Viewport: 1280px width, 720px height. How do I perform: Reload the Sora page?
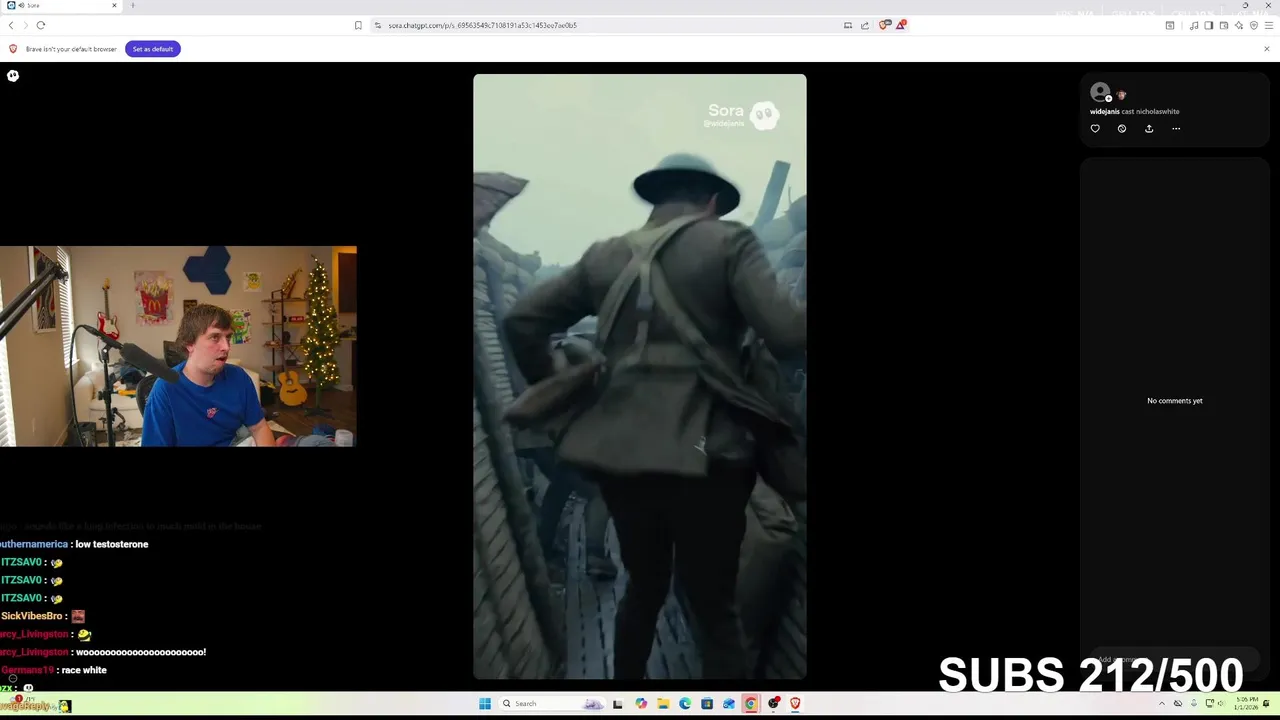[x=40, y=25]
